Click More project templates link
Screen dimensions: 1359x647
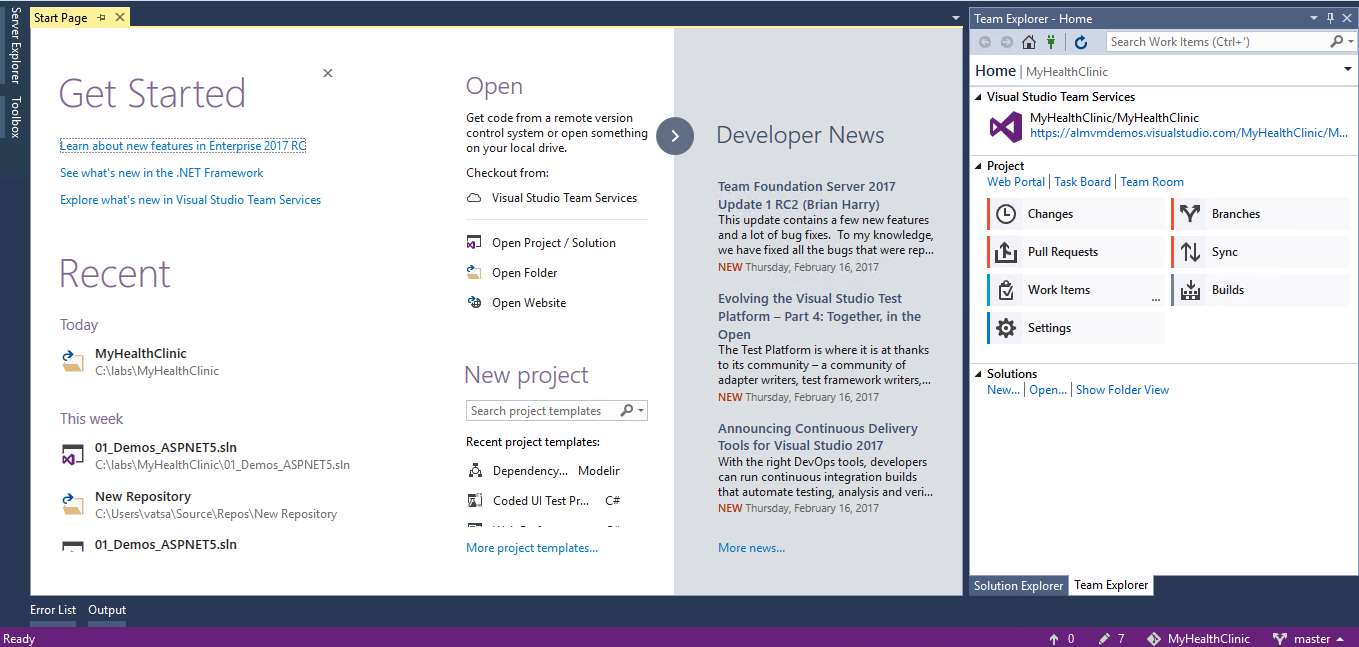pos(532,548)
